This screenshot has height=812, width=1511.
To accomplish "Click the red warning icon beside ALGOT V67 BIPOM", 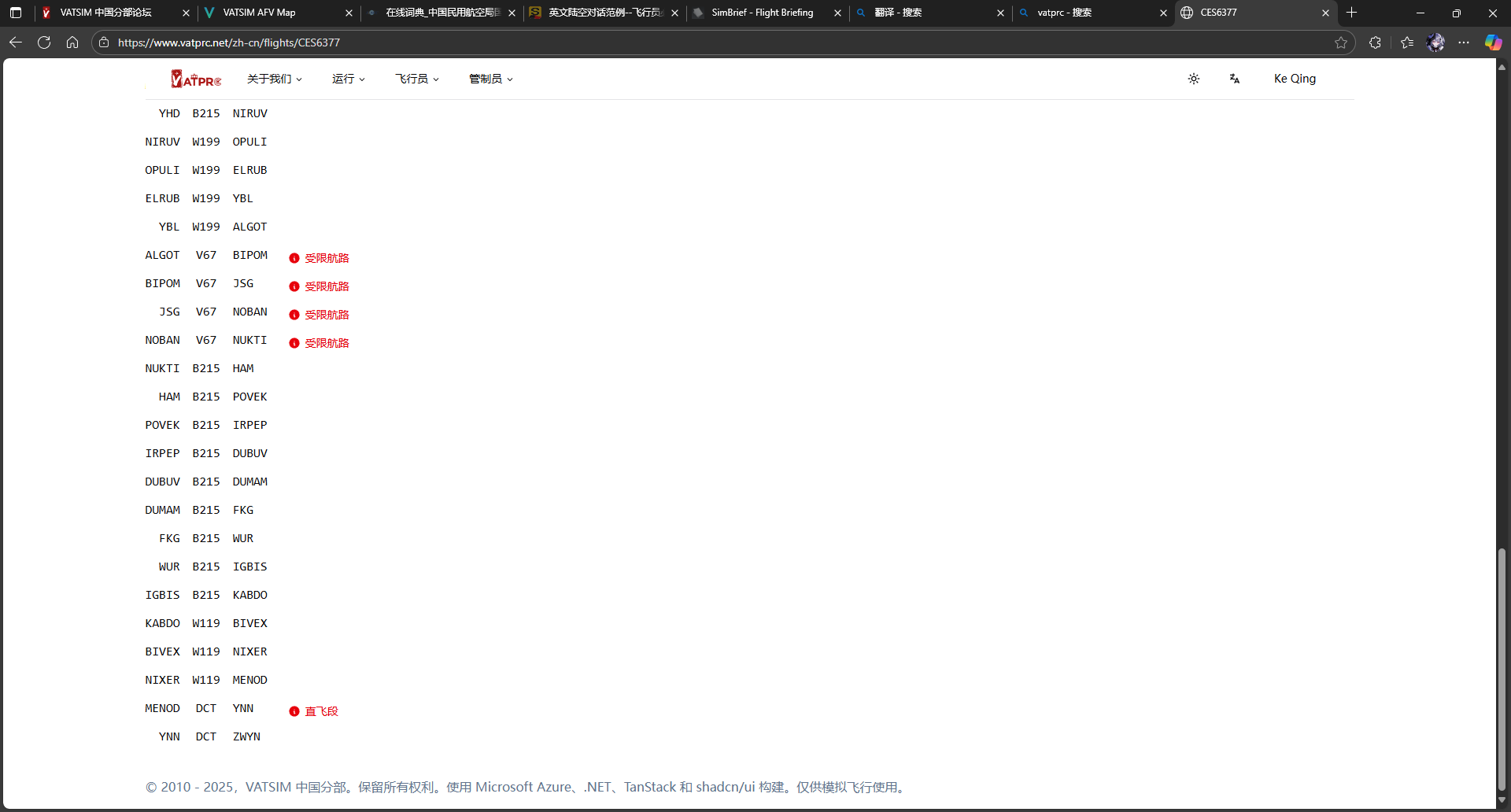I will [294, 258].
